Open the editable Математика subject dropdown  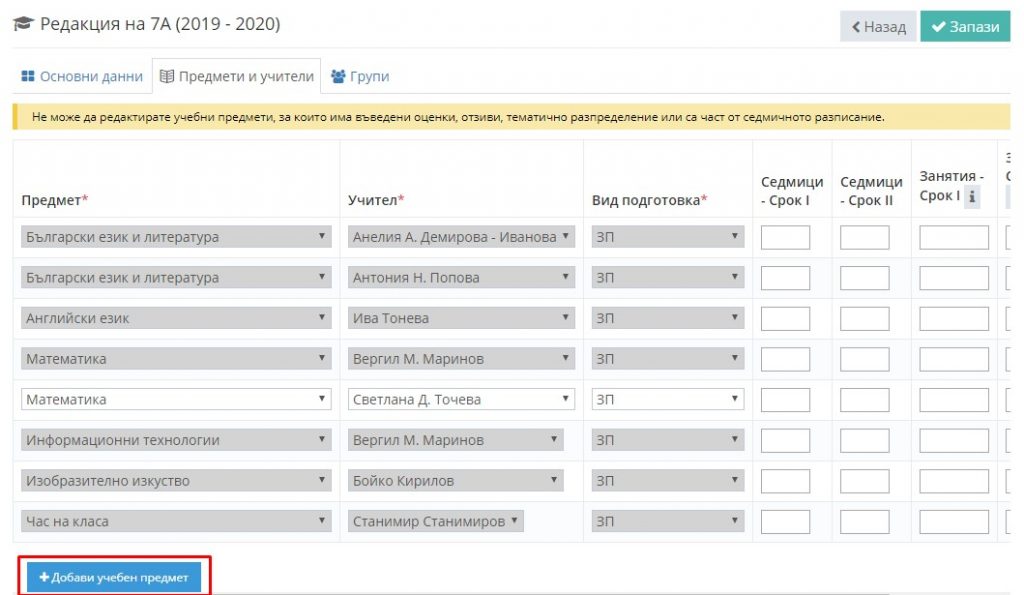[176, 399]
